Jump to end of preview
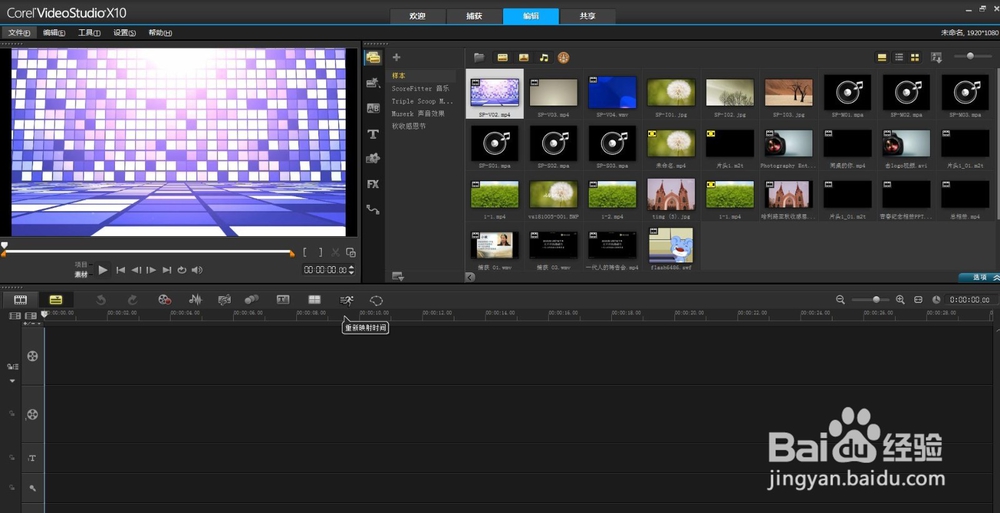This screenshot has width=1000, height=513. click(166, 270)
